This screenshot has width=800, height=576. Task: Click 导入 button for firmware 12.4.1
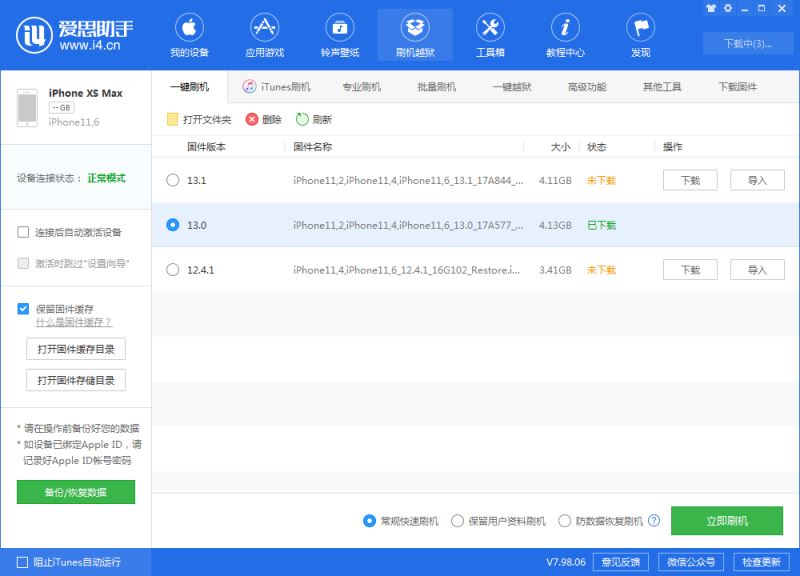[757, 269]
